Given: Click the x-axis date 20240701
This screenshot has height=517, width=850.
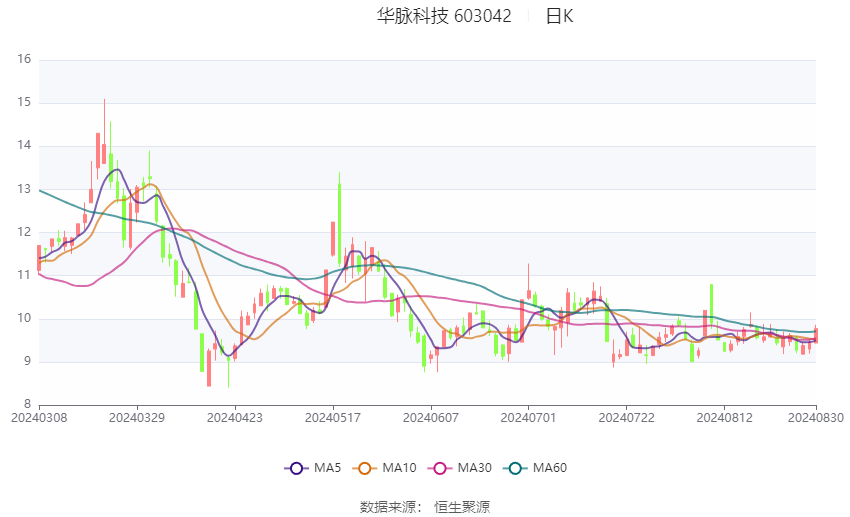Looking at the screenshot, I should pyautogui.click(x=529, y=418).
